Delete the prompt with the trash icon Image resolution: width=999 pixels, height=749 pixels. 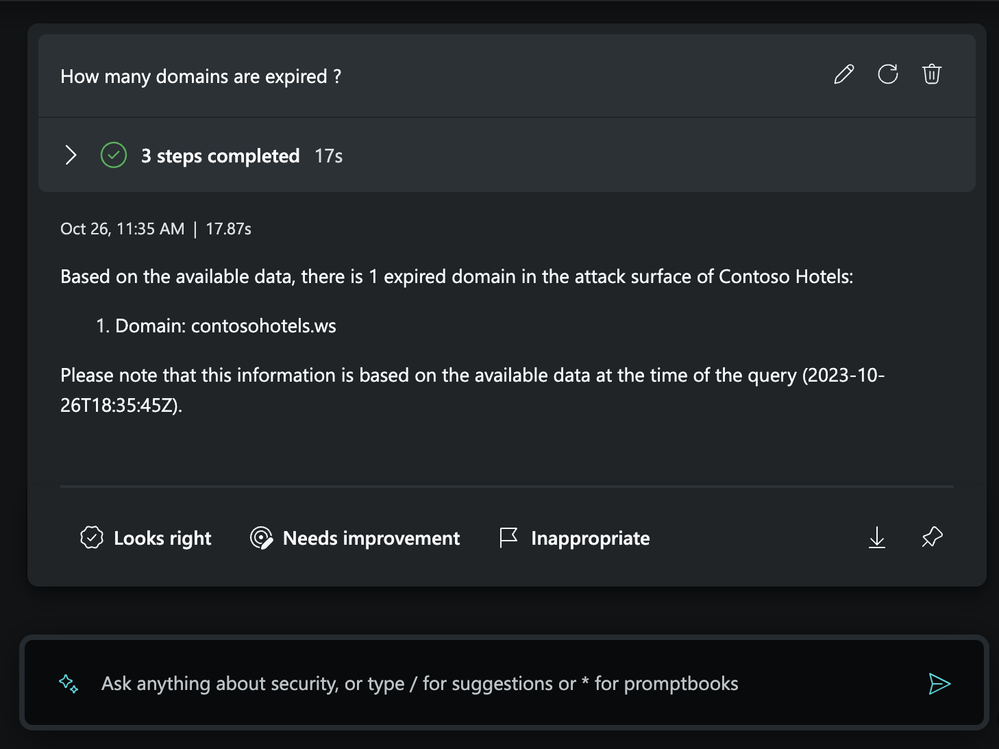click(x=931, y=75)
